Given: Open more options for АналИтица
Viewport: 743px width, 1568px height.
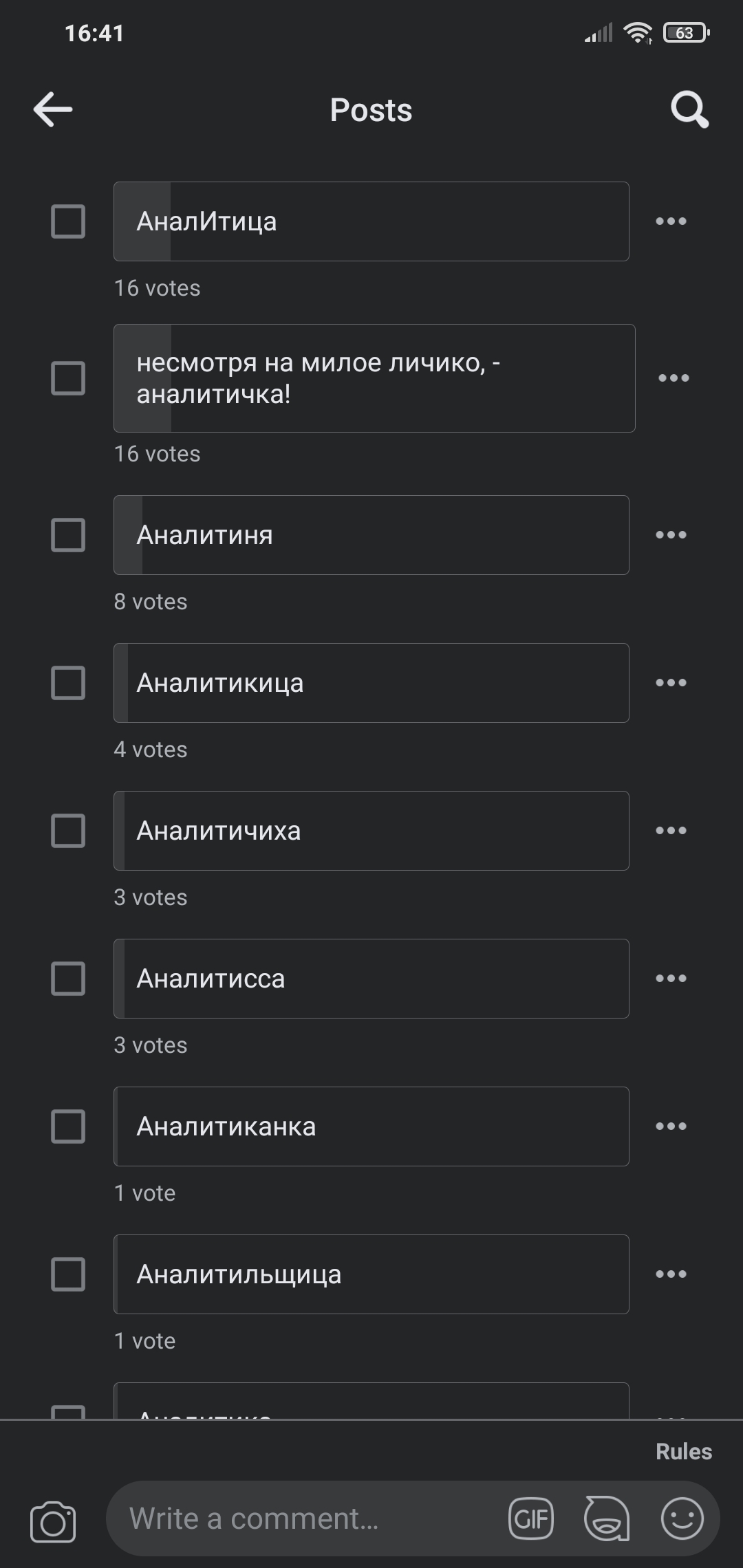Looking at the screenshot, I should [671, 221].
